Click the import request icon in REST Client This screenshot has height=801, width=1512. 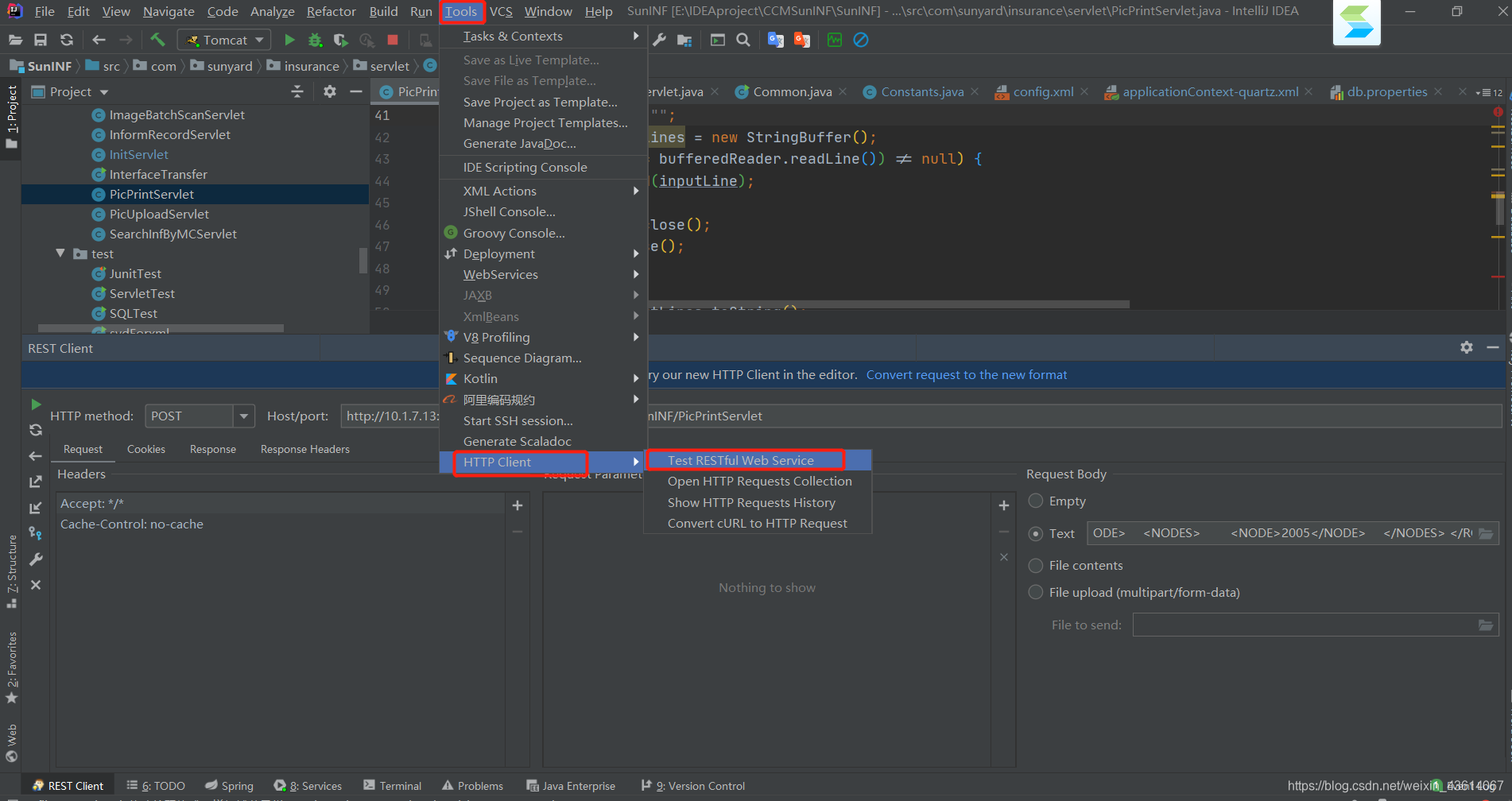[36, 508]
